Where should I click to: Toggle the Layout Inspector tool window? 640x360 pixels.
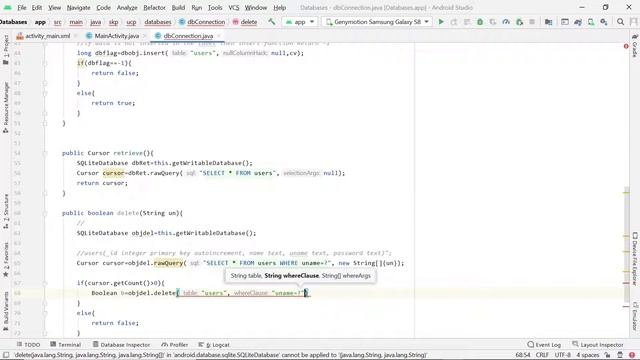coord(598,344)
